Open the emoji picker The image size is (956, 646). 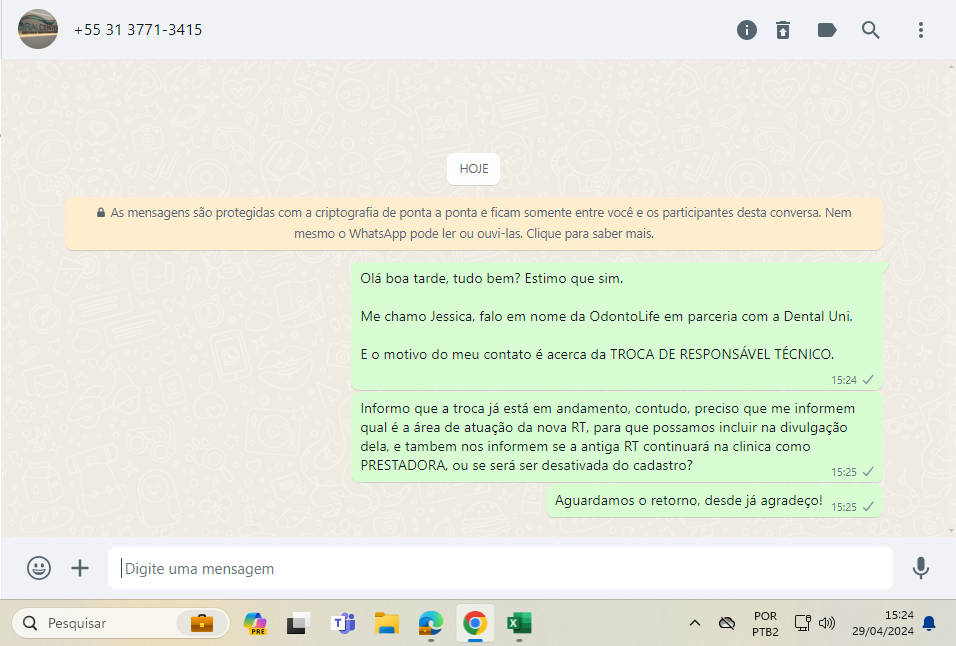point(39,568)
